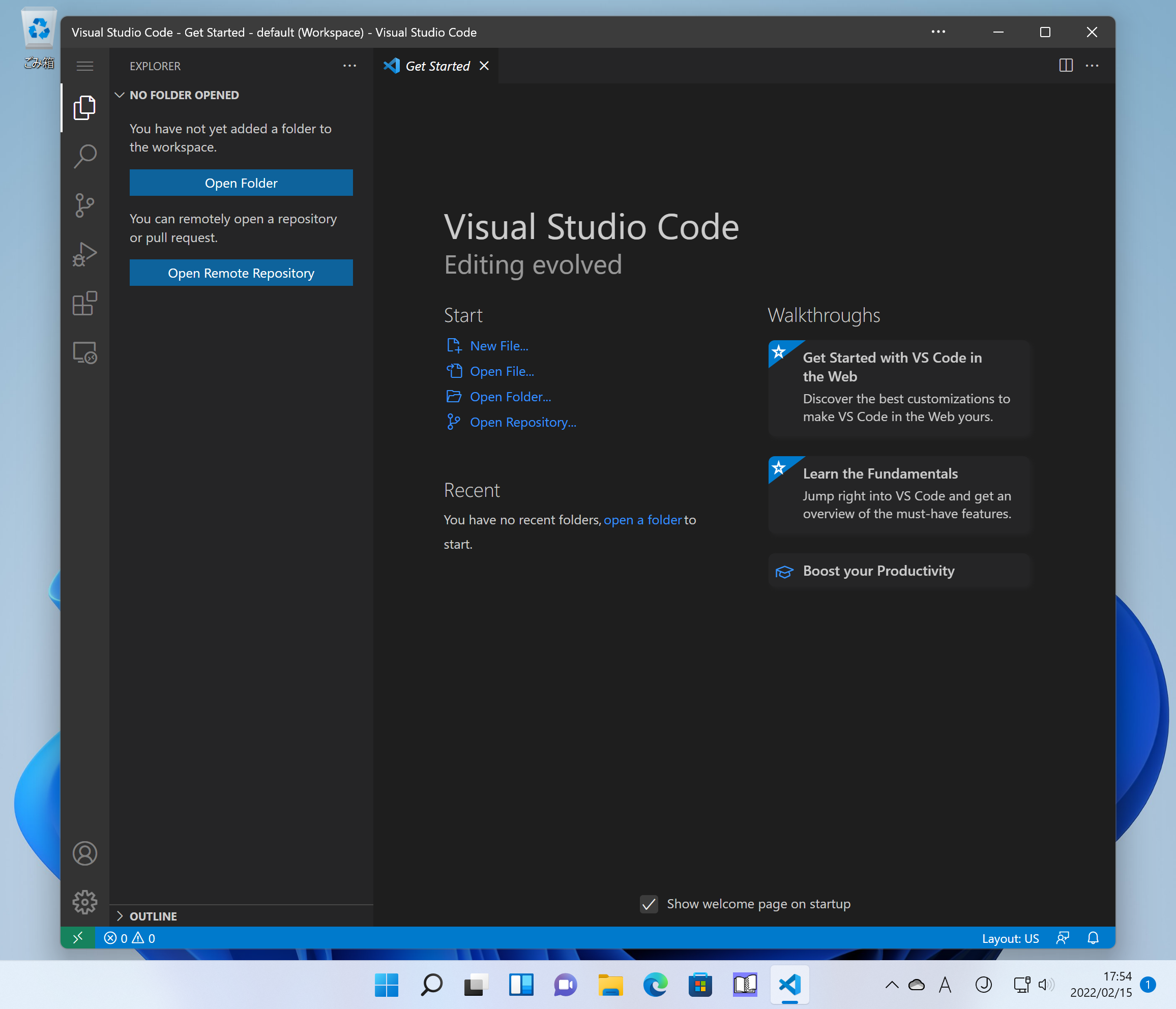The width and height of the screenshot is (1176, 1009).
Task: Open errors and warnings status indicator
Action: [x=129, y=937]
